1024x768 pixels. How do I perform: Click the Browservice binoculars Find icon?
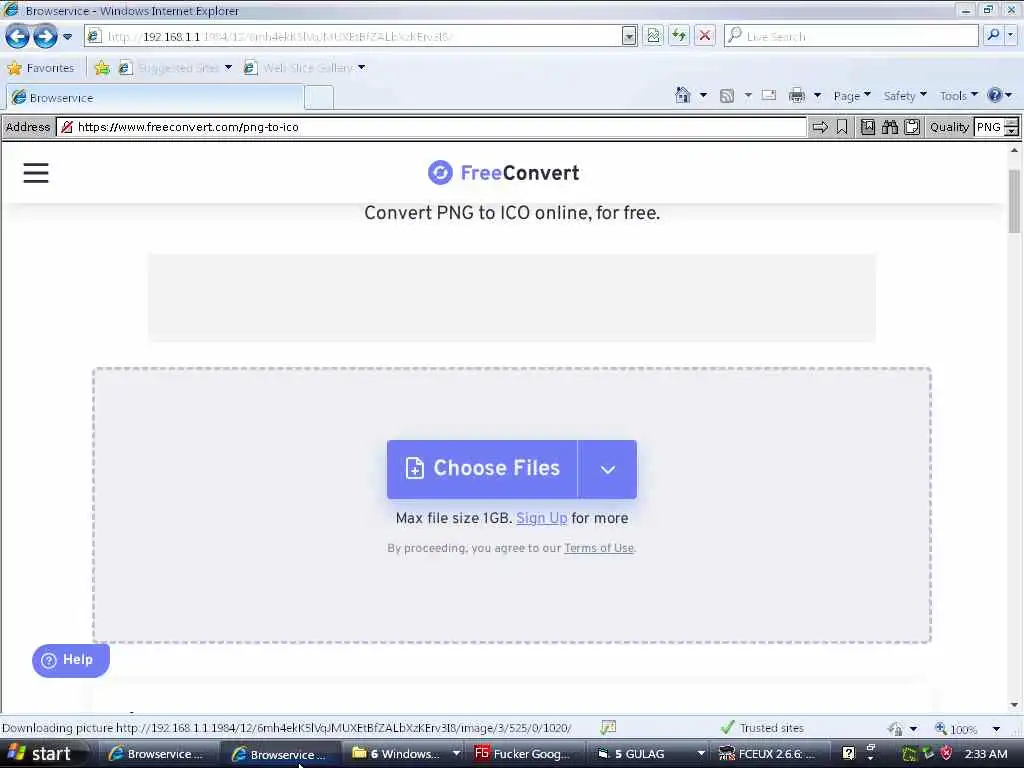[890, 127]
